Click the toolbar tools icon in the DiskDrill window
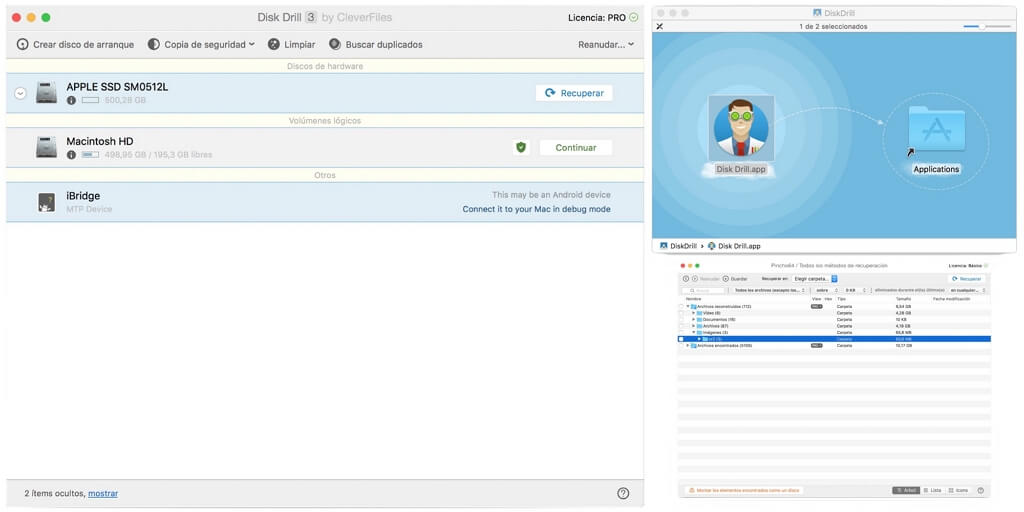The width and height of the screenshot is (1024, 512). pos(660,27)
